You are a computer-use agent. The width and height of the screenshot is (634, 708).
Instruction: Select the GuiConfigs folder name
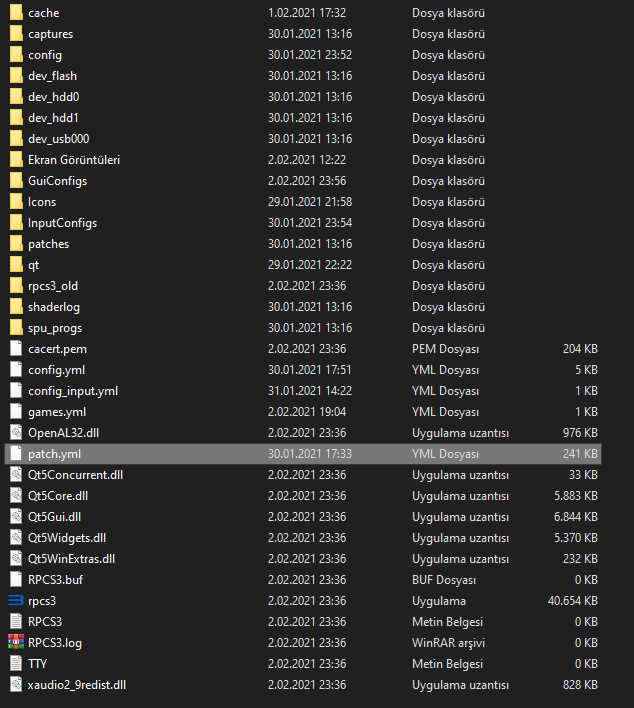tap(57, 181)
